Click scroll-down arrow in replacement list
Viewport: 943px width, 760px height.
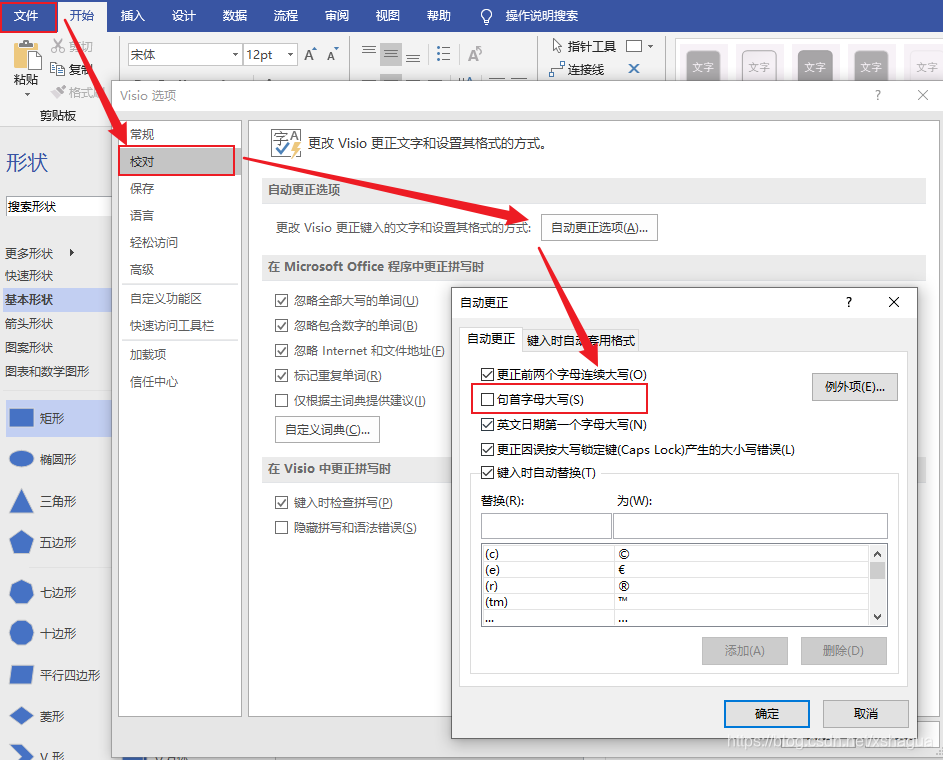point(877,617)
